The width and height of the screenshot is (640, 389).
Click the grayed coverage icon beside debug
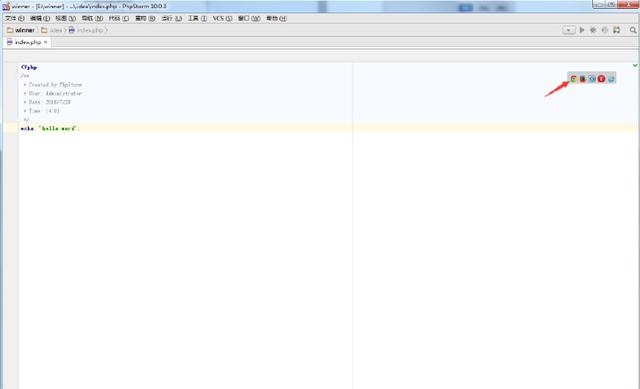pos(605,30)
